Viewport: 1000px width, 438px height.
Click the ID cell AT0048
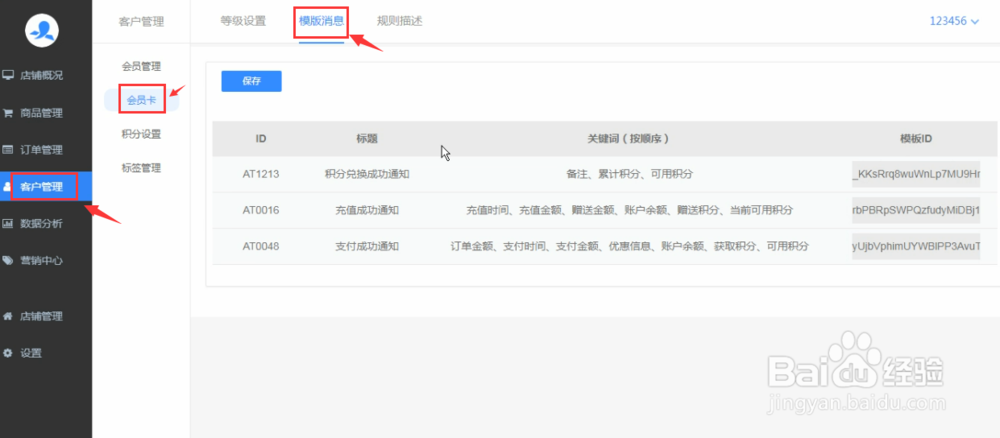click(261, 246)
